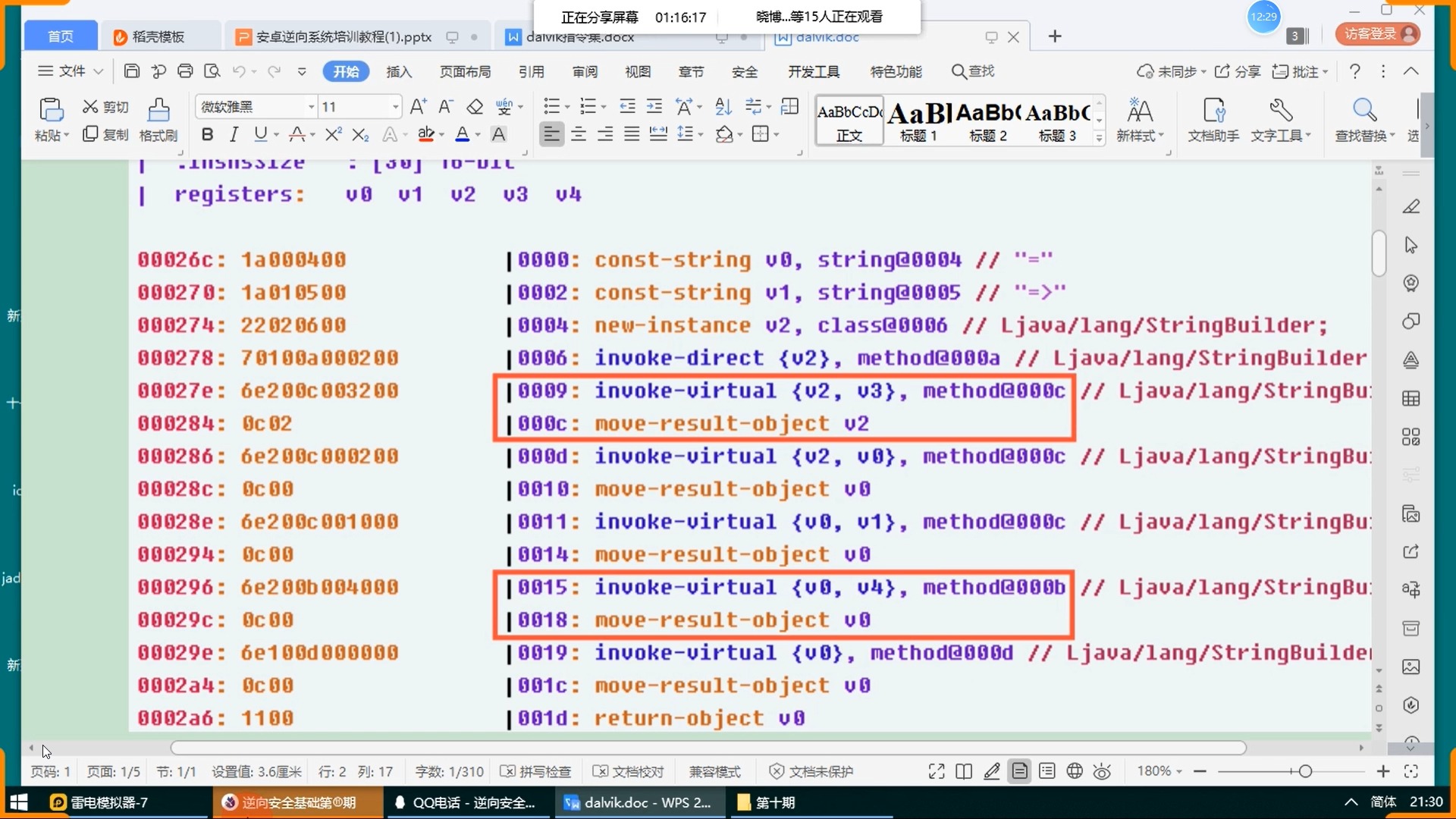Open the font name dropdown 微软雅黑
This screenshot has width=1456, height=819.
(311, 107)
